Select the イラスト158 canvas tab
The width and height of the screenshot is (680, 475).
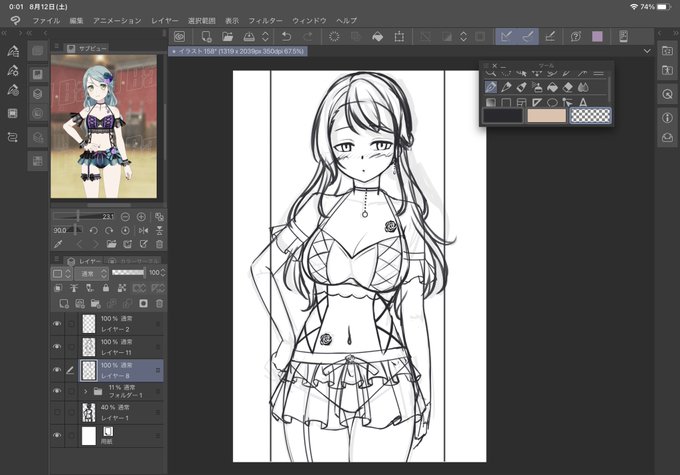[238, 51]
